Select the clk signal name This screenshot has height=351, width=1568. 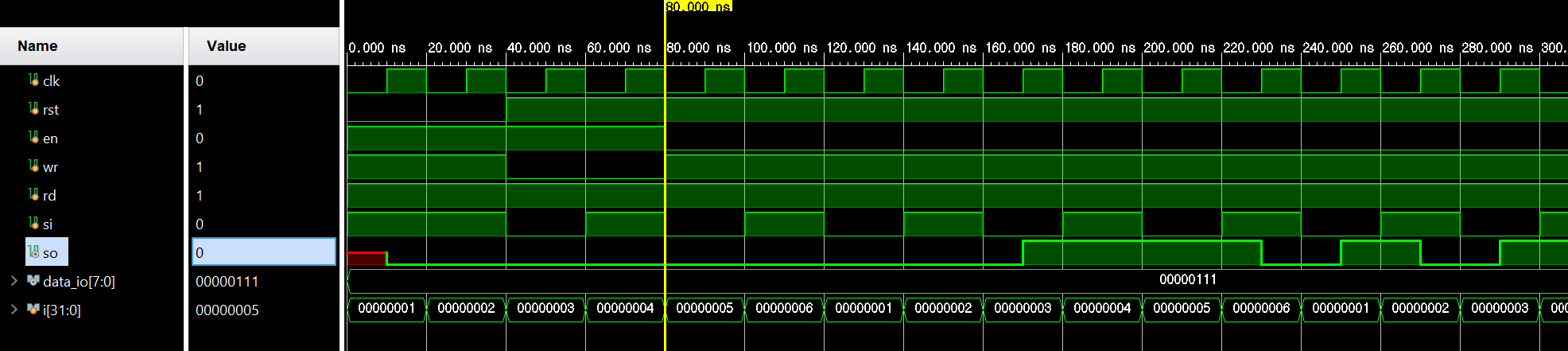coord(51,81)
